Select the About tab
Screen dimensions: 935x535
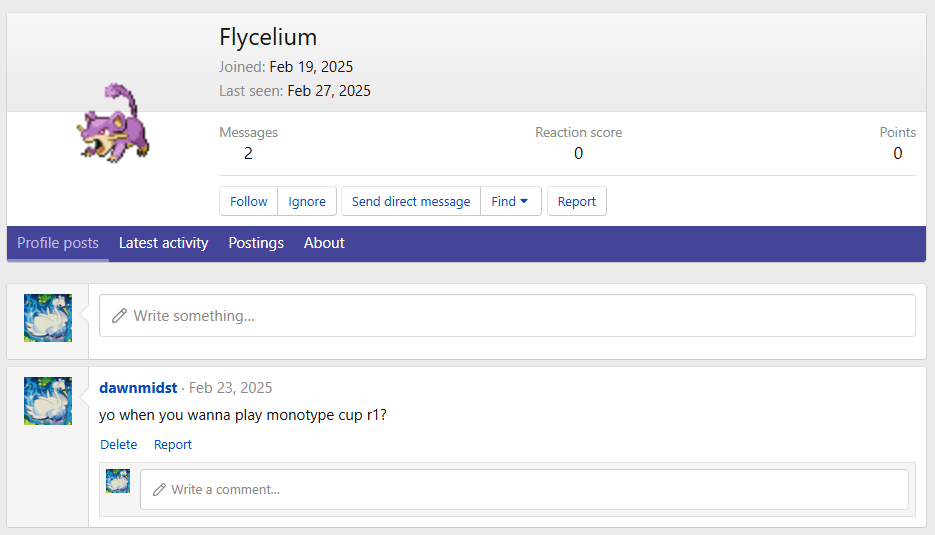point(324,243)
